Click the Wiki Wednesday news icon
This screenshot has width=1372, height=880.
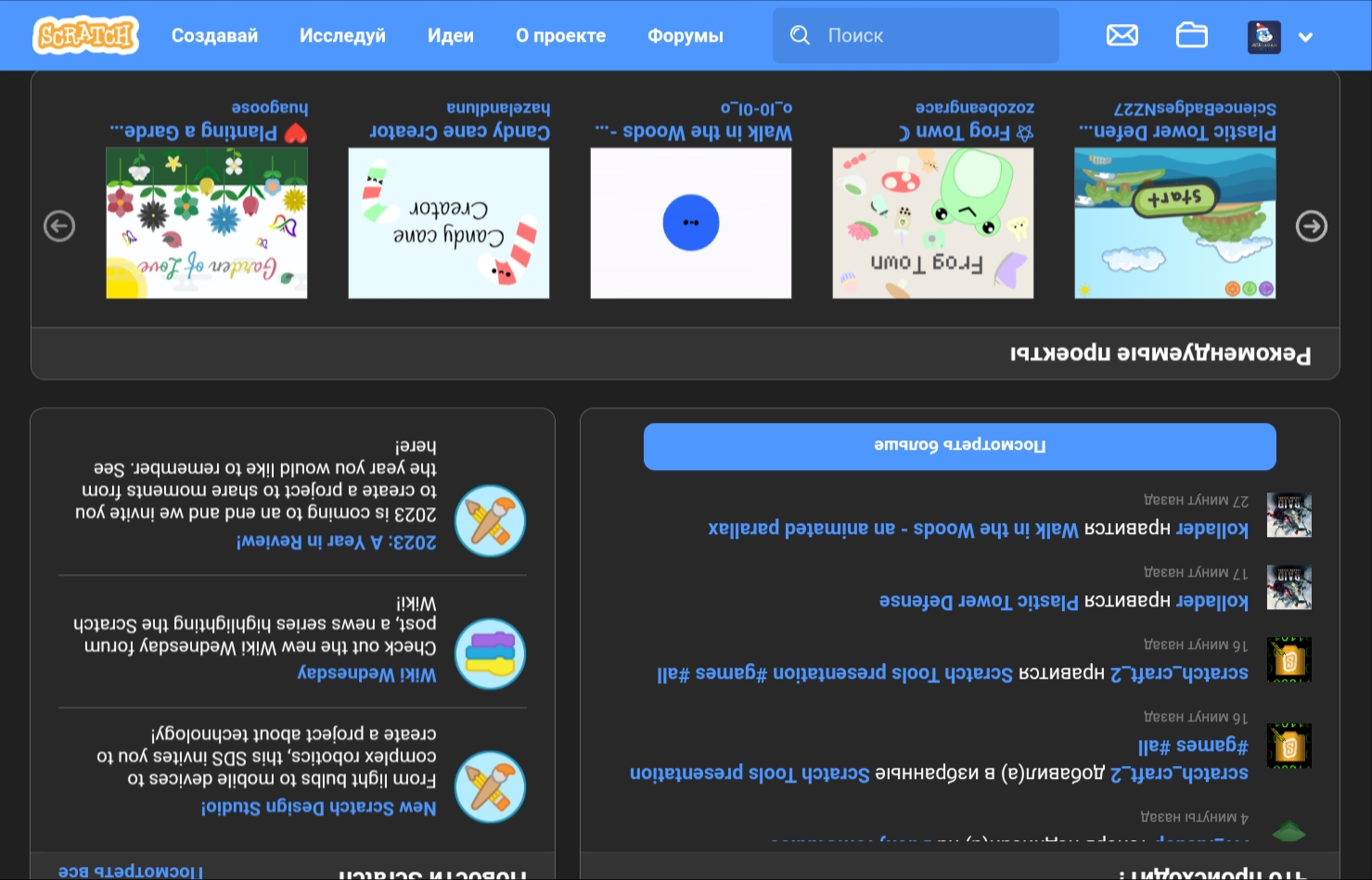point(490,653)
